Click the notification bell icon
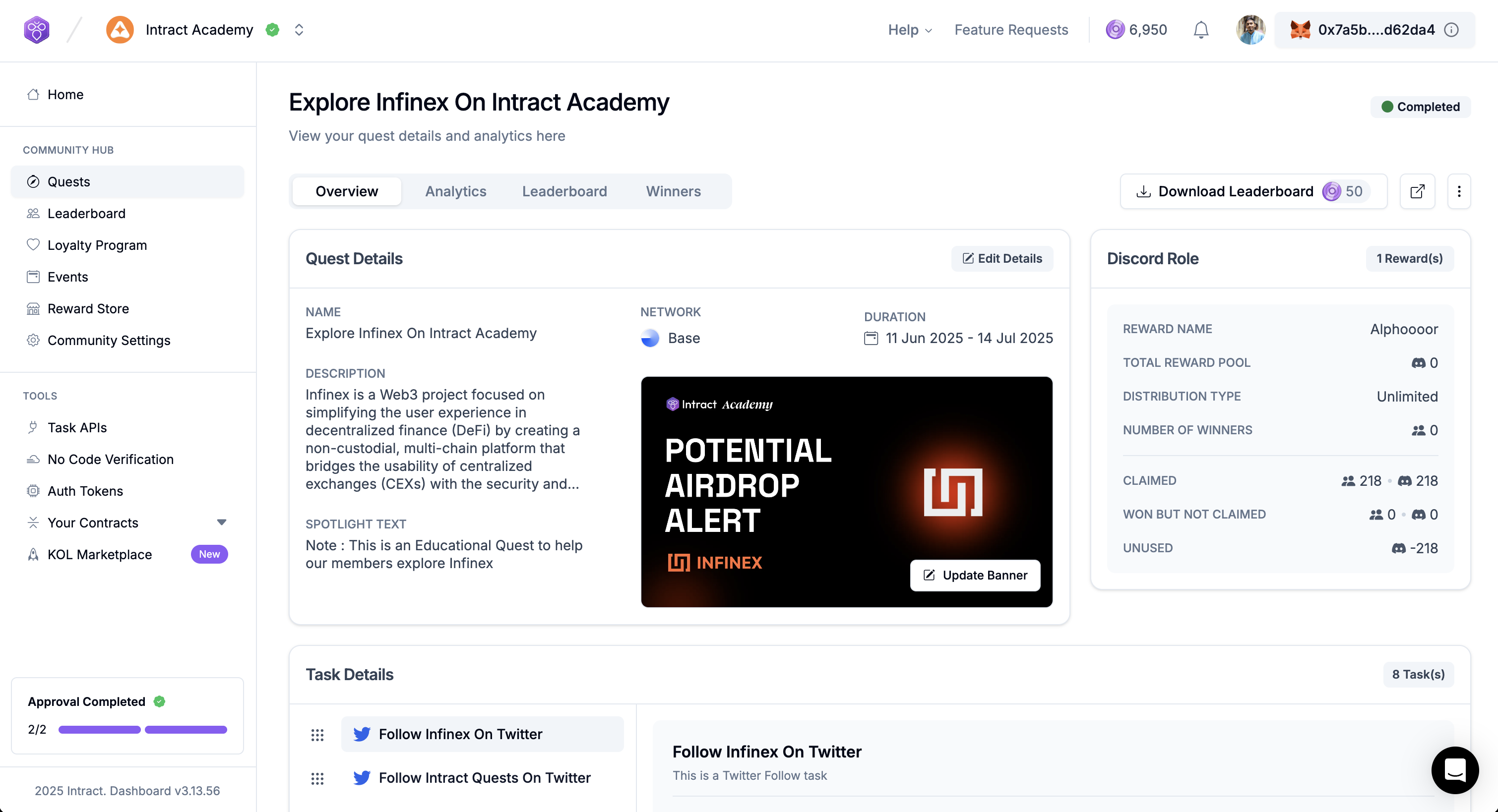This screenshot has width=1498, height=812. coord(1201,30)
